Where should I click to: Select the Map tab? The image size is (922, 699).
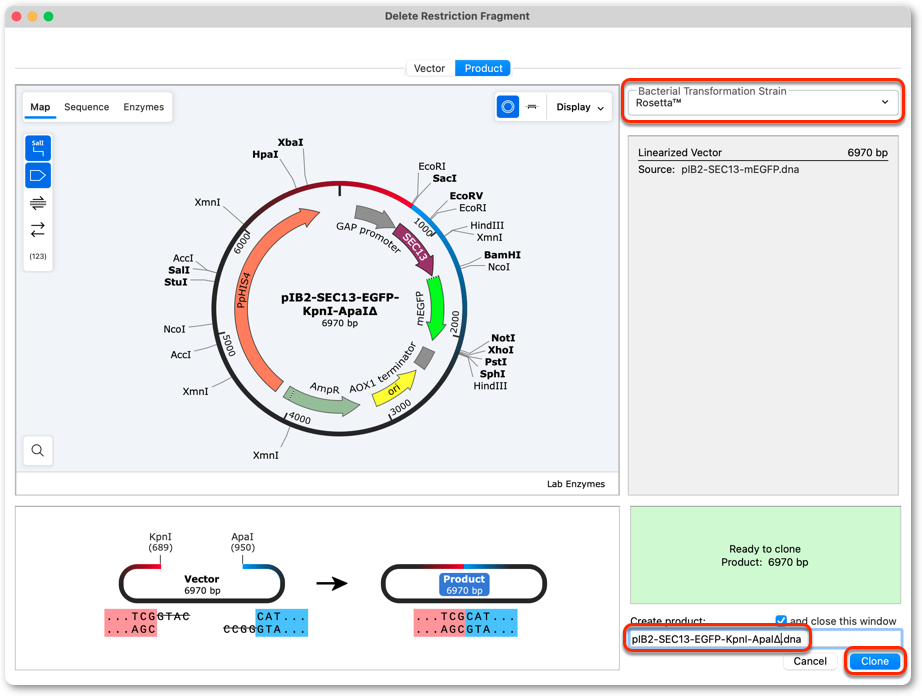tap(40, 107)
